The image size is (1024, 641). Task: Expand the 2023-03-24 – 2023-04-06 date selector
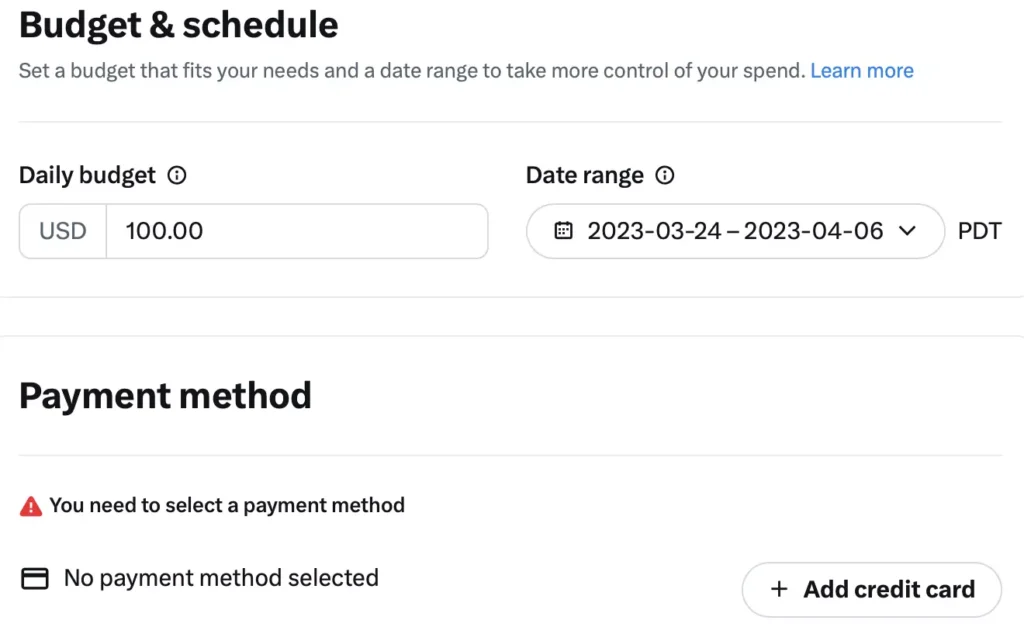(735, 231)
